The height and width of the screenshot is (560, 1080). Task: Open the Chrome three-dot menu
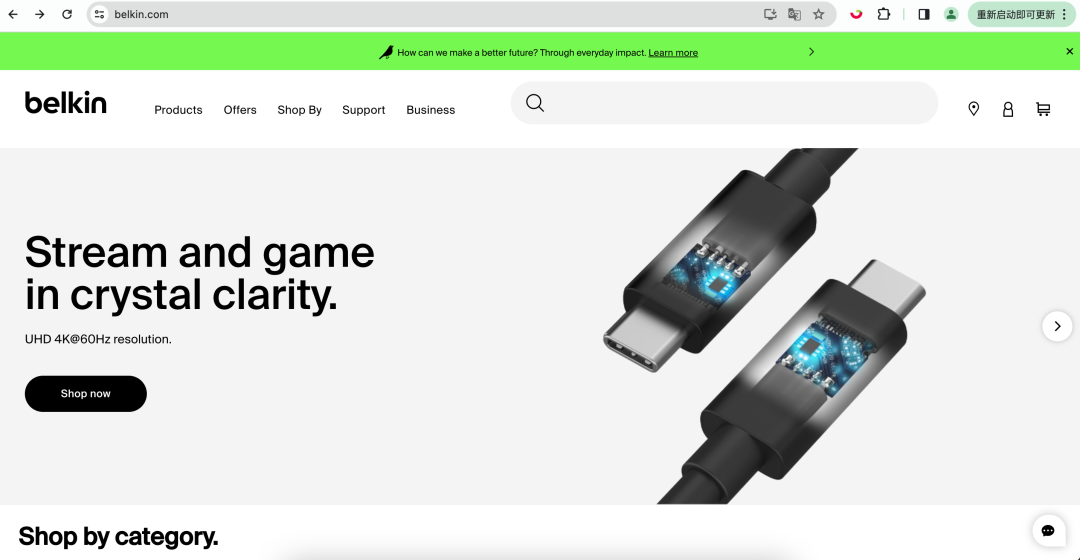pyautogui.click(x=1064, y=14)
